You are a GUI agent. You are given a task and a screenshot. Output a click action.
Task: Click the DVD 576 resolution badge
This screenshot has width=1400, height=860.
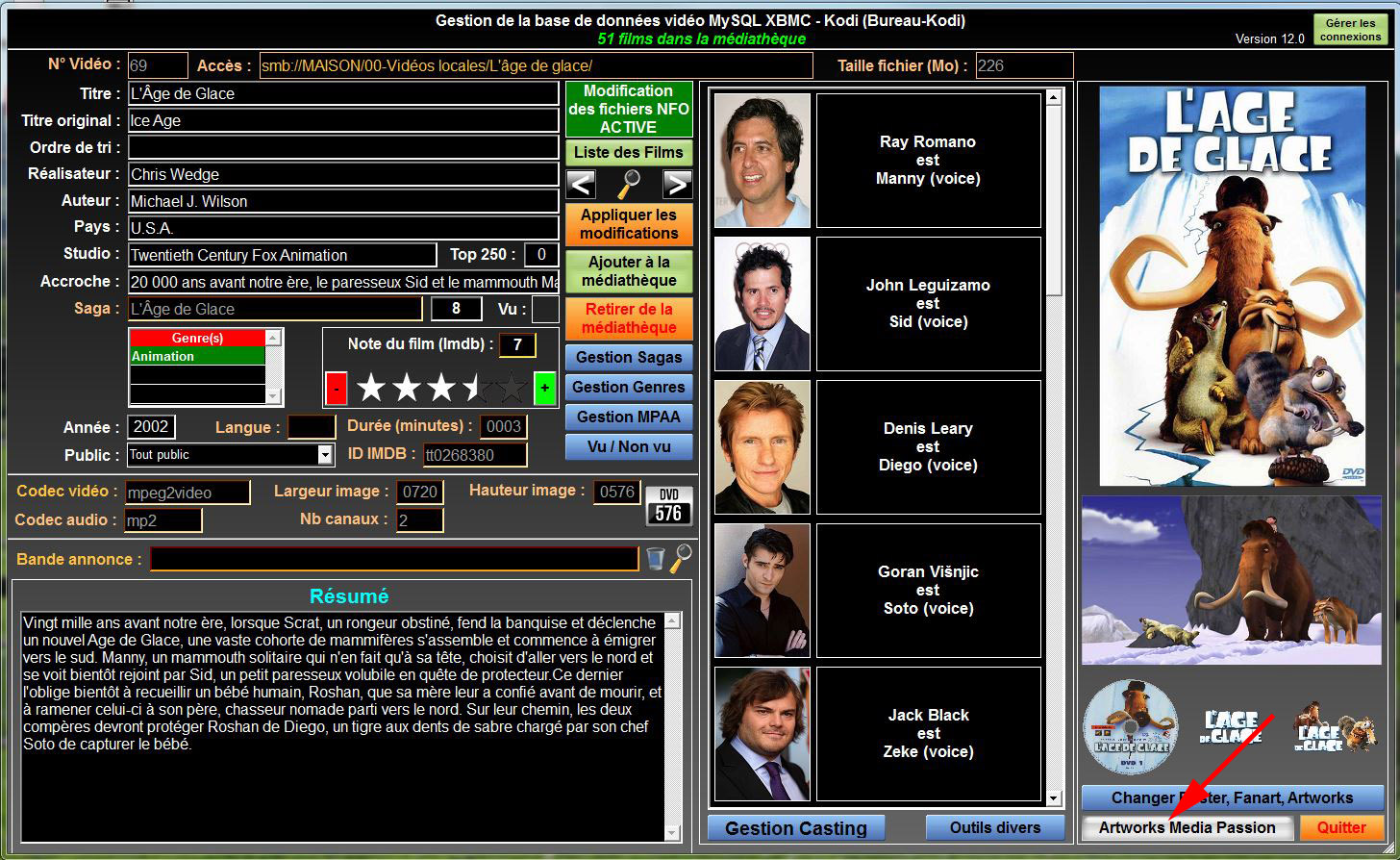(668, 506)
